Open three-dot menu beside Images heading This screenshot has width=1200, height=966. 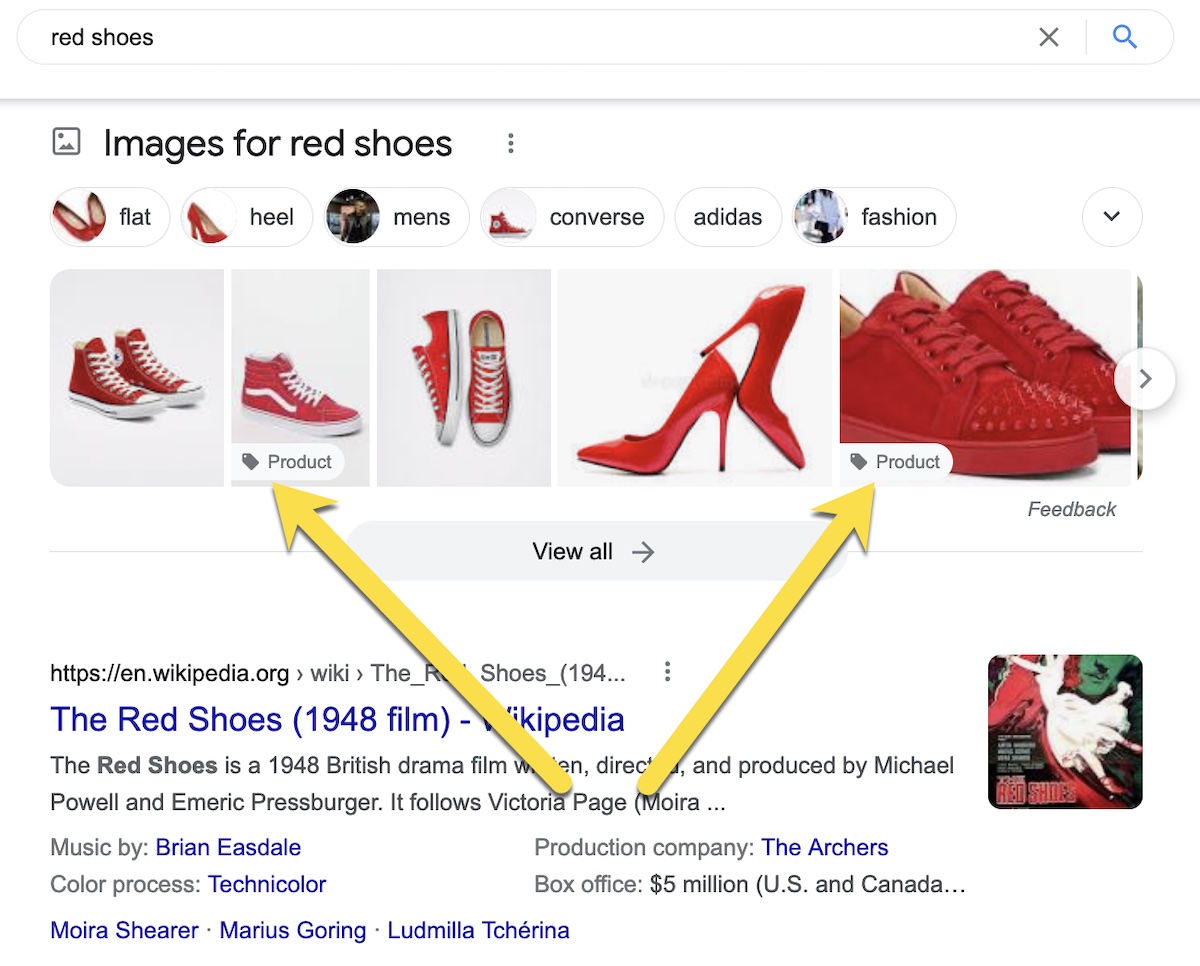pos(511,144)
